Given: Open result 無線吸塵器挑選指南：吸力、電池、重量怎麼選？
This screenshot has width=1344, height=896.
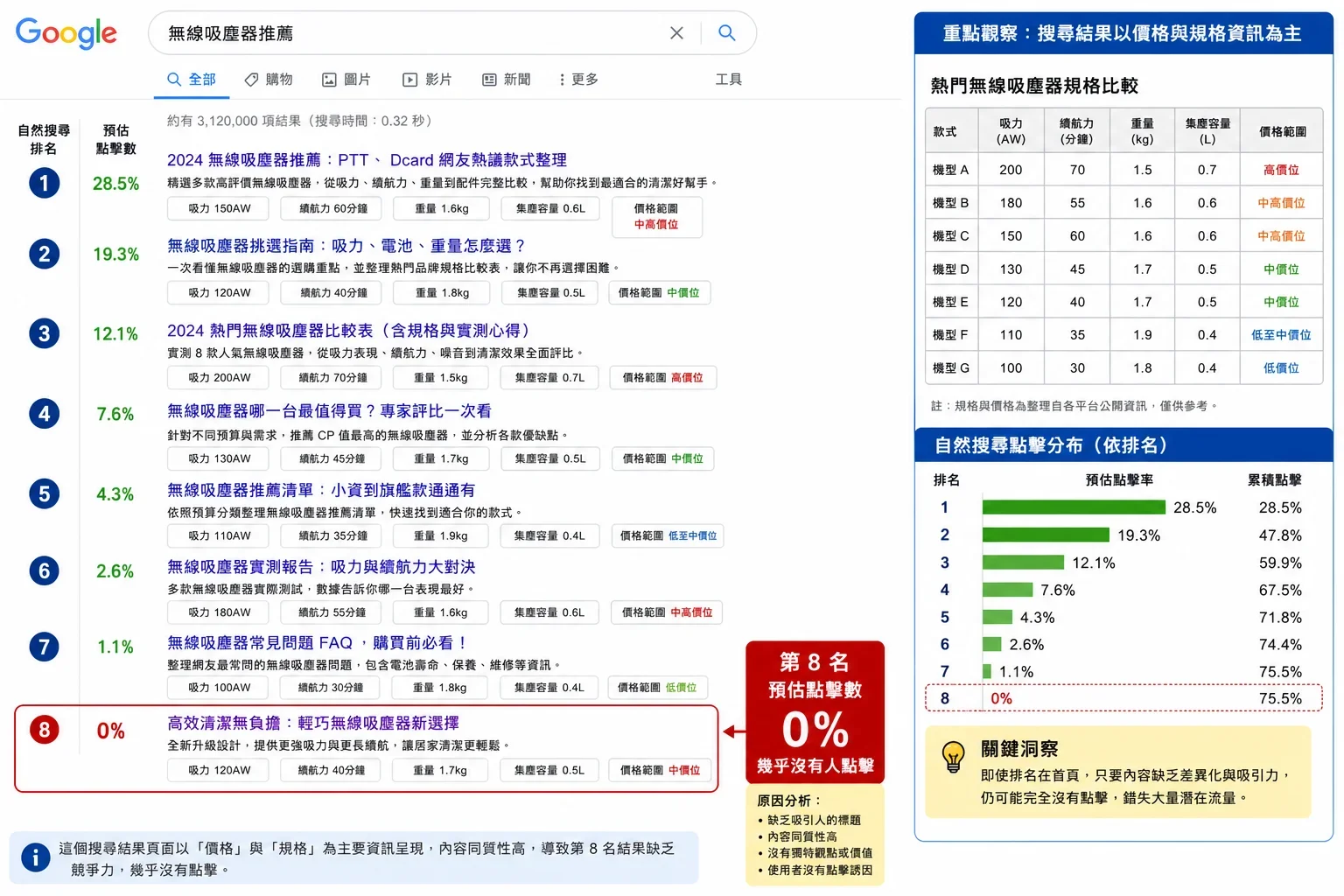Looking at the screenshot, I should [x=346, y=246].
